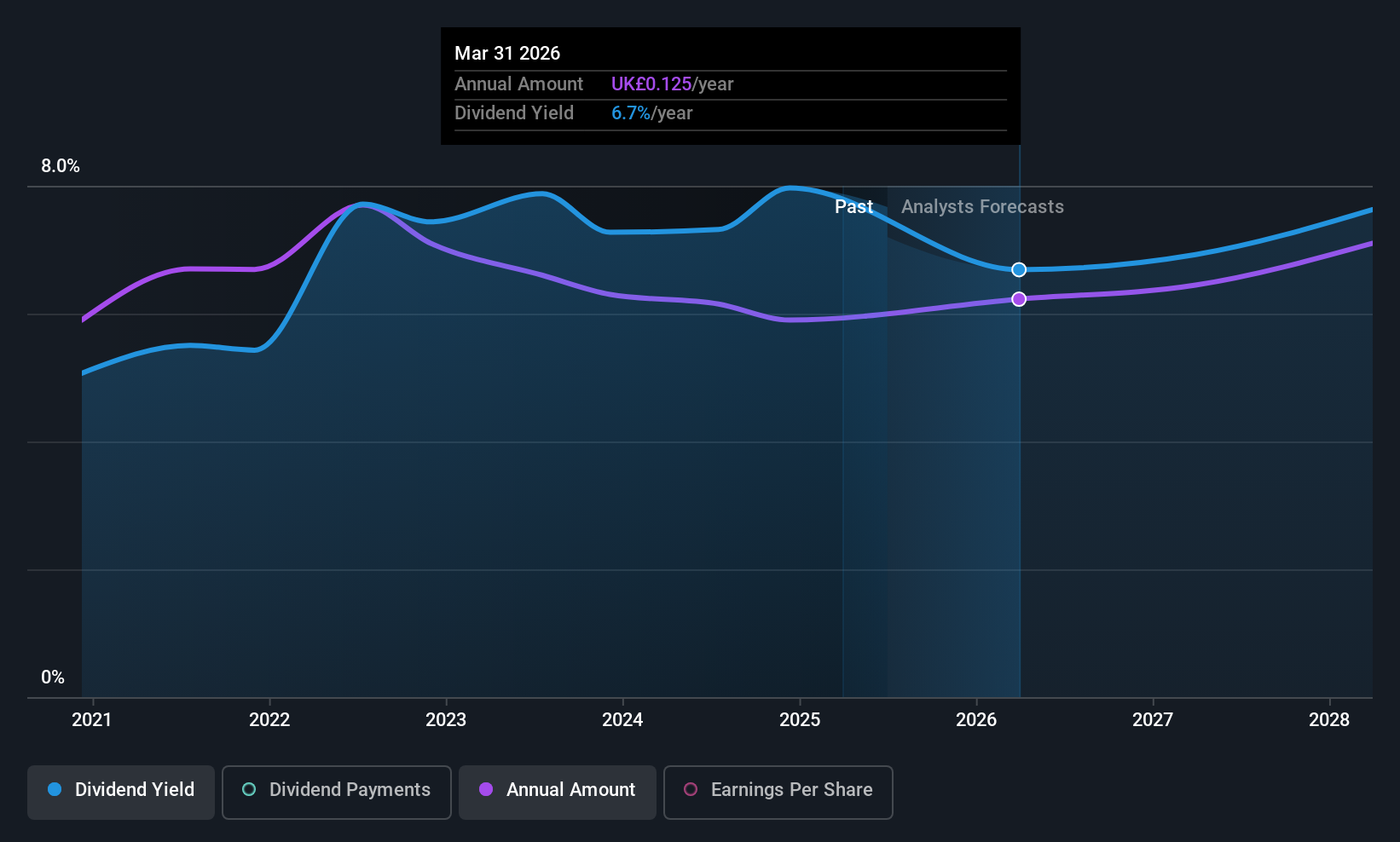Viewport: 1400px width, 842px height.
Task: Click the 2025 x-axis label
Action: point(800,720)
